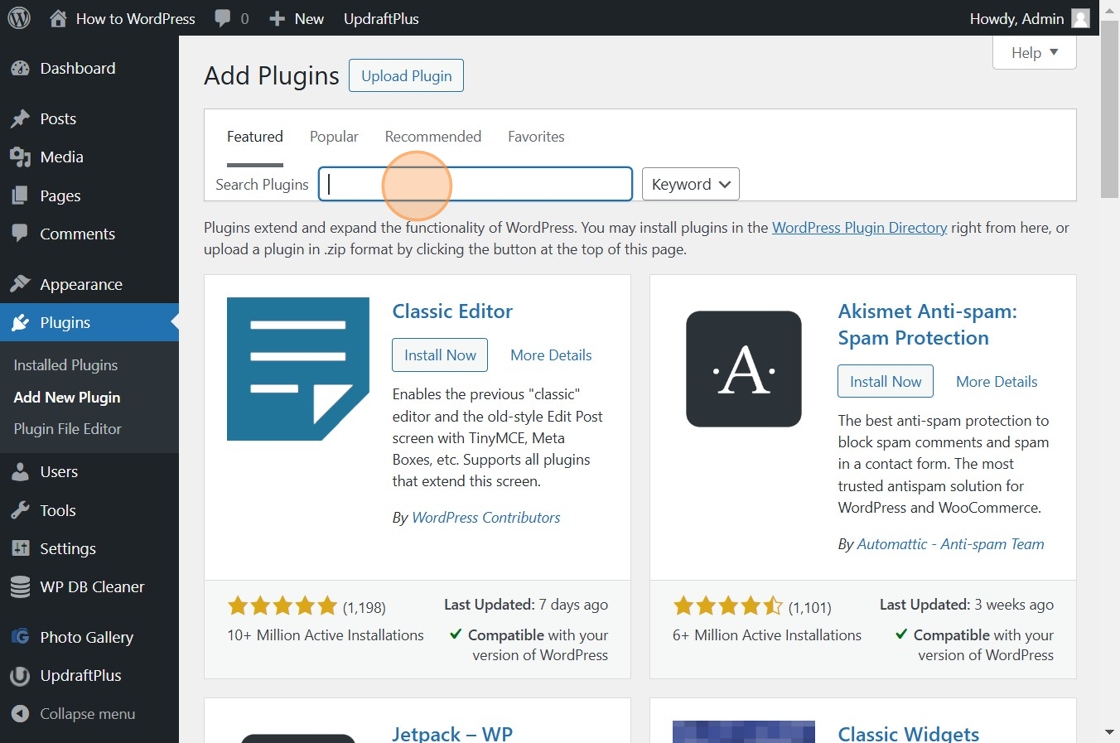Open More Details for Akismet
Viewport: 1120px width, 743px height.
(x=996, y=382)
